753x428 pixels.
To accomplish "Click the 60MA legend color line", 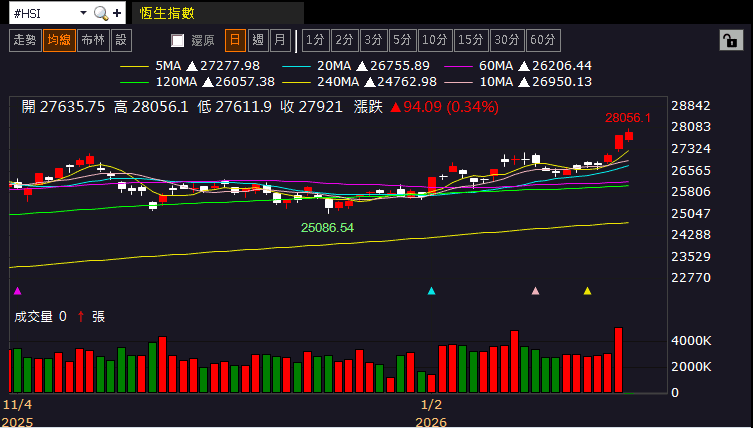I will pyautogui.click(x=459, y=66).
